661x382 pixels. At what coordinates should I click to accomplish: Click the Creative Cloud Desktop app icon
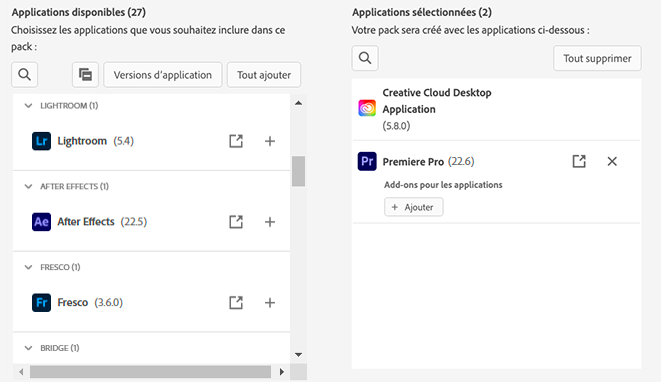367,108
